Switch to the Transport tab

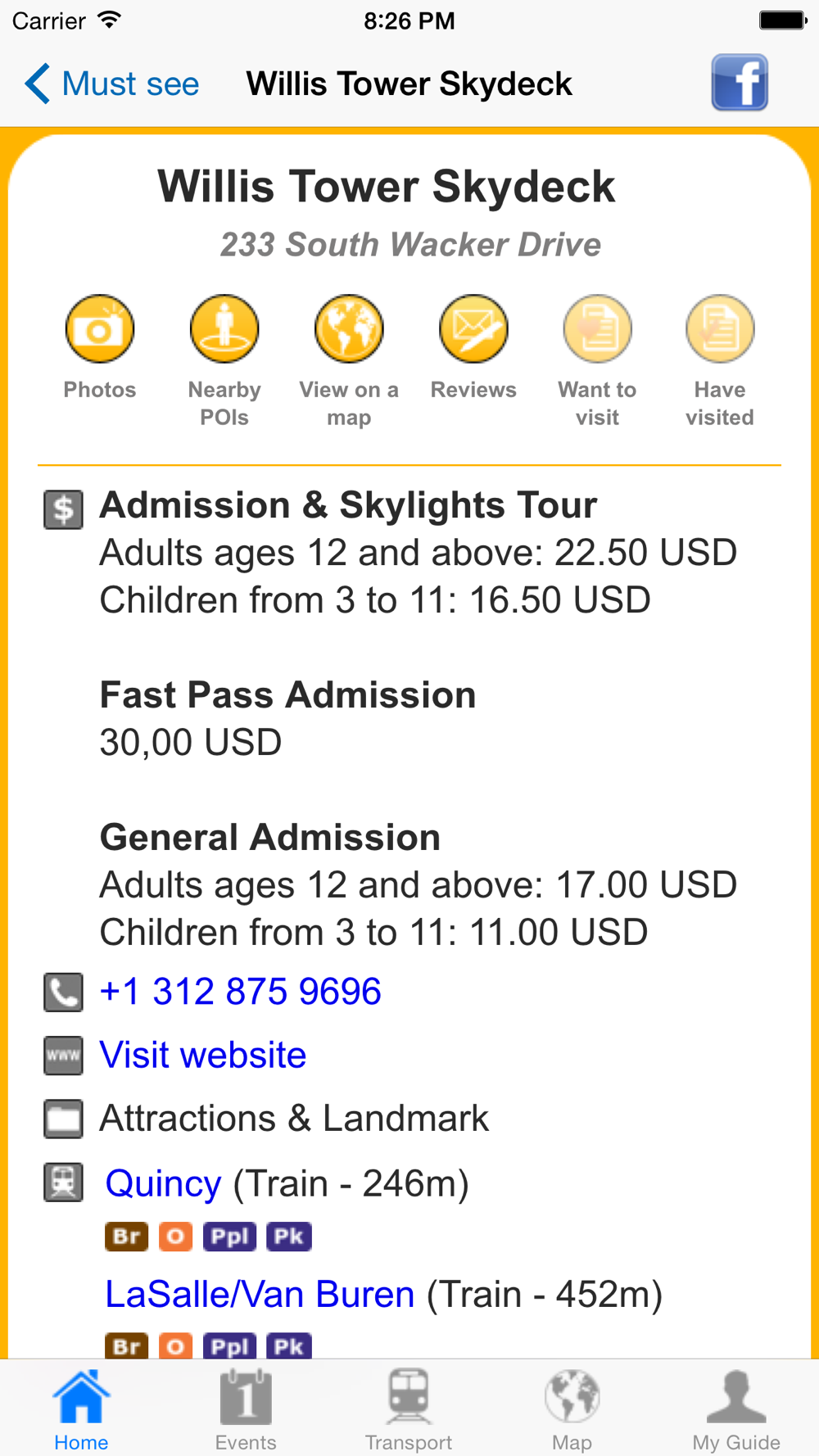[x=409, y=1409]
